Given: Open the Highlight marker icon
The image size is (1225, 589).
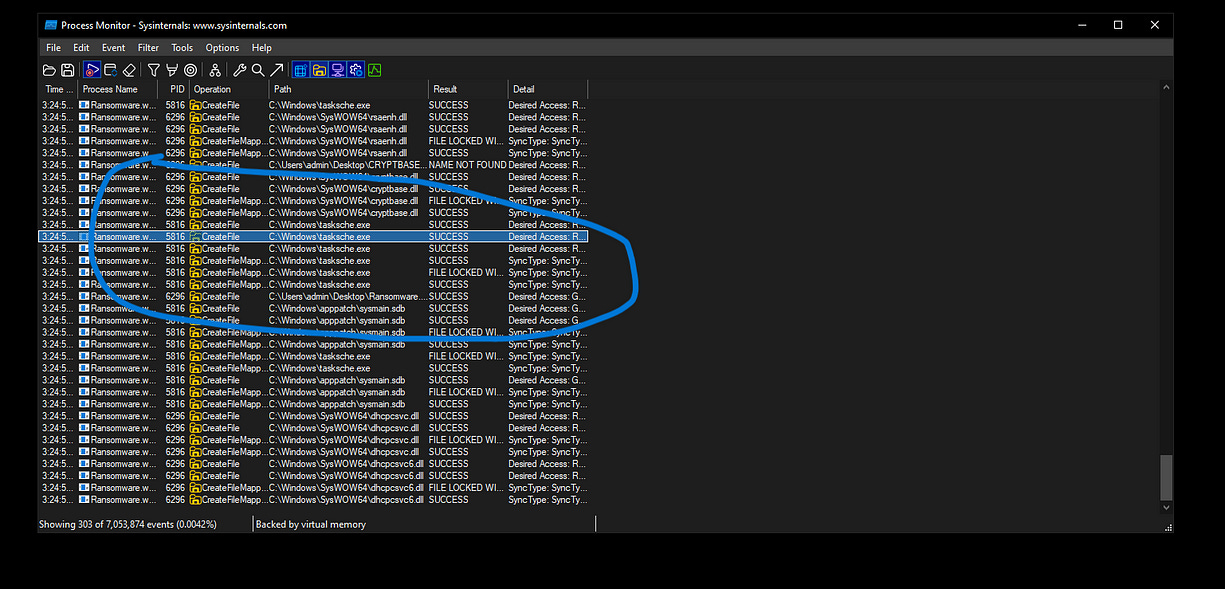Looking at the screenshot, I should click(172, 70).
